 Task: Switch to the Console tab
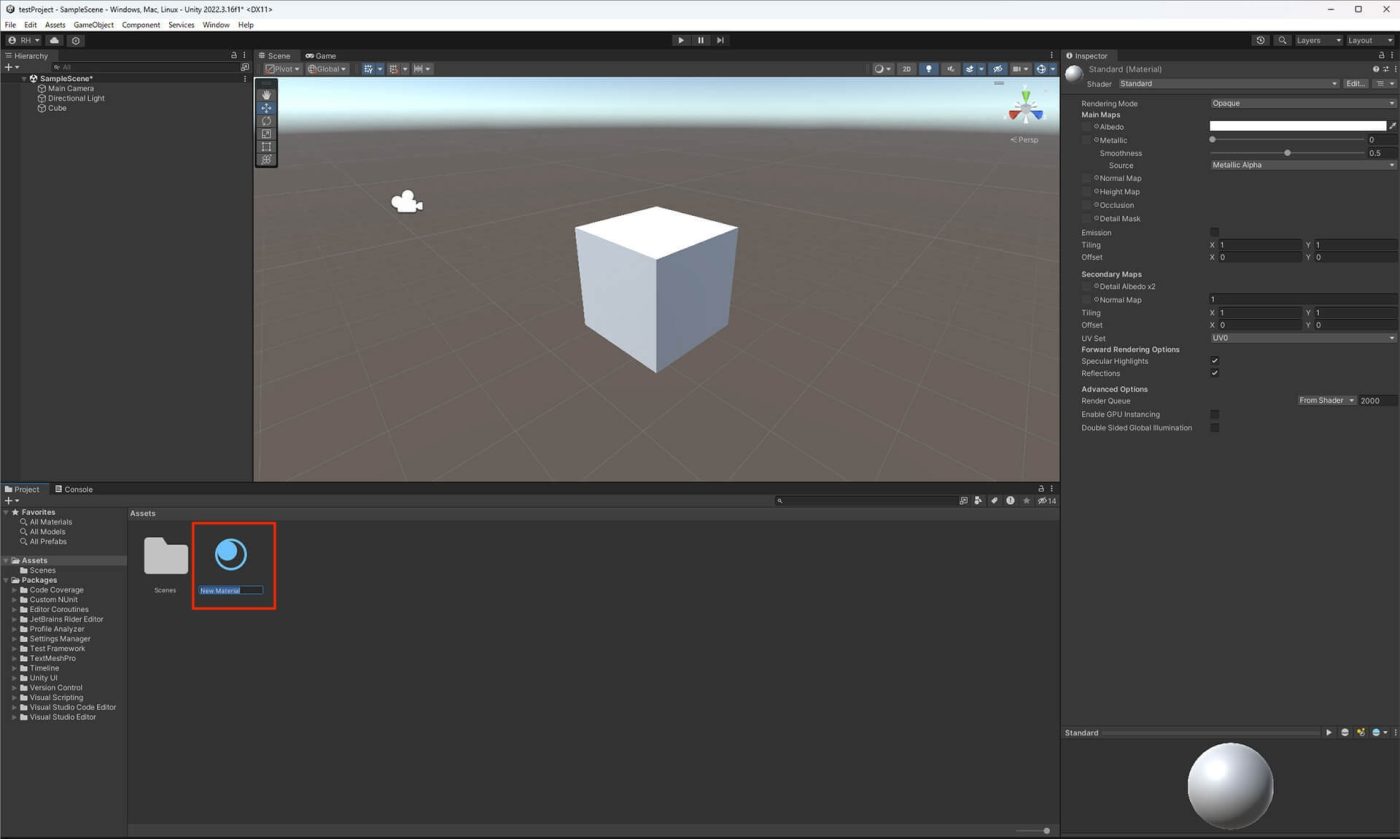point(74,489)
